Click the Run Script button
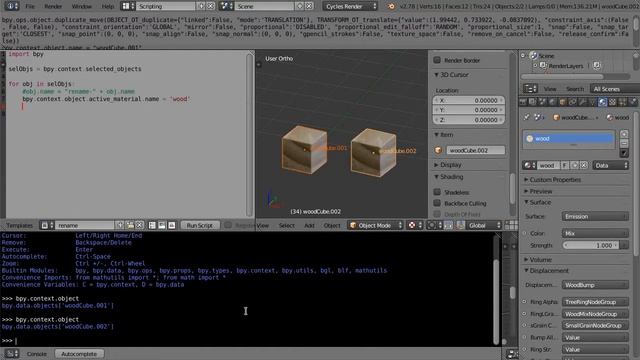Screen dimensions: 640x360 200,225
